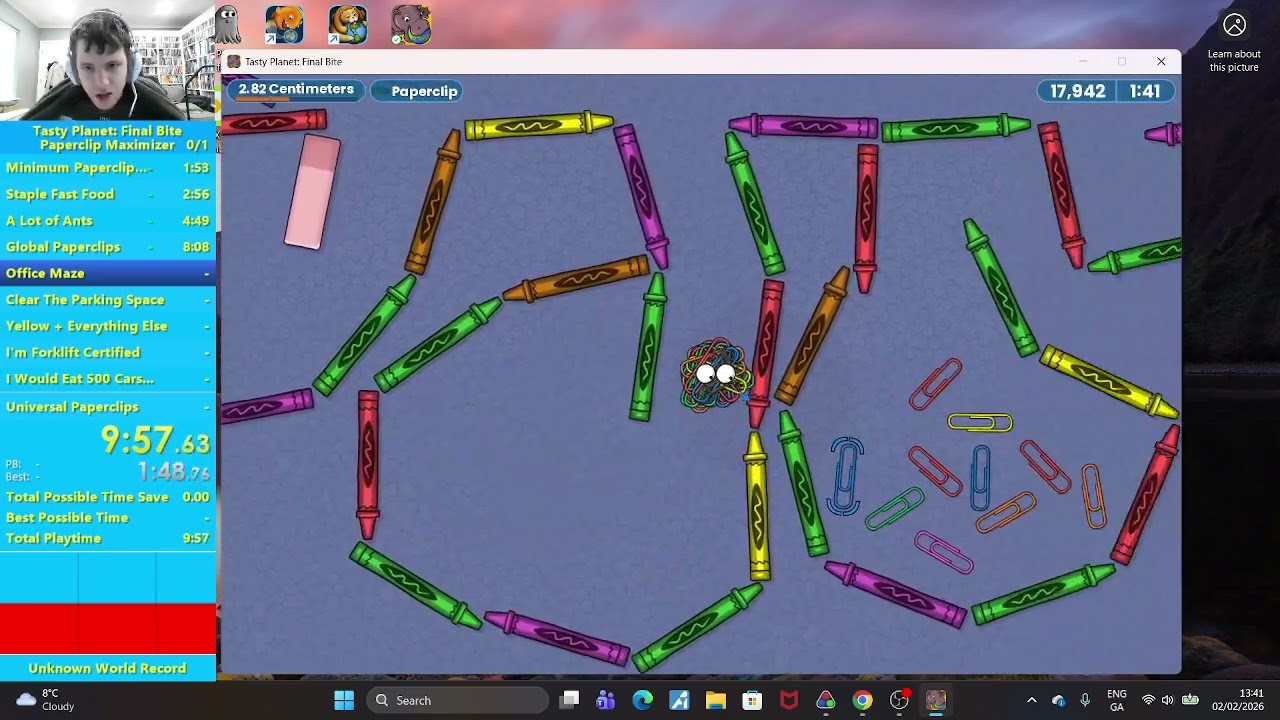Switch to Google Chrome on the taskbar

pos(862,700)
